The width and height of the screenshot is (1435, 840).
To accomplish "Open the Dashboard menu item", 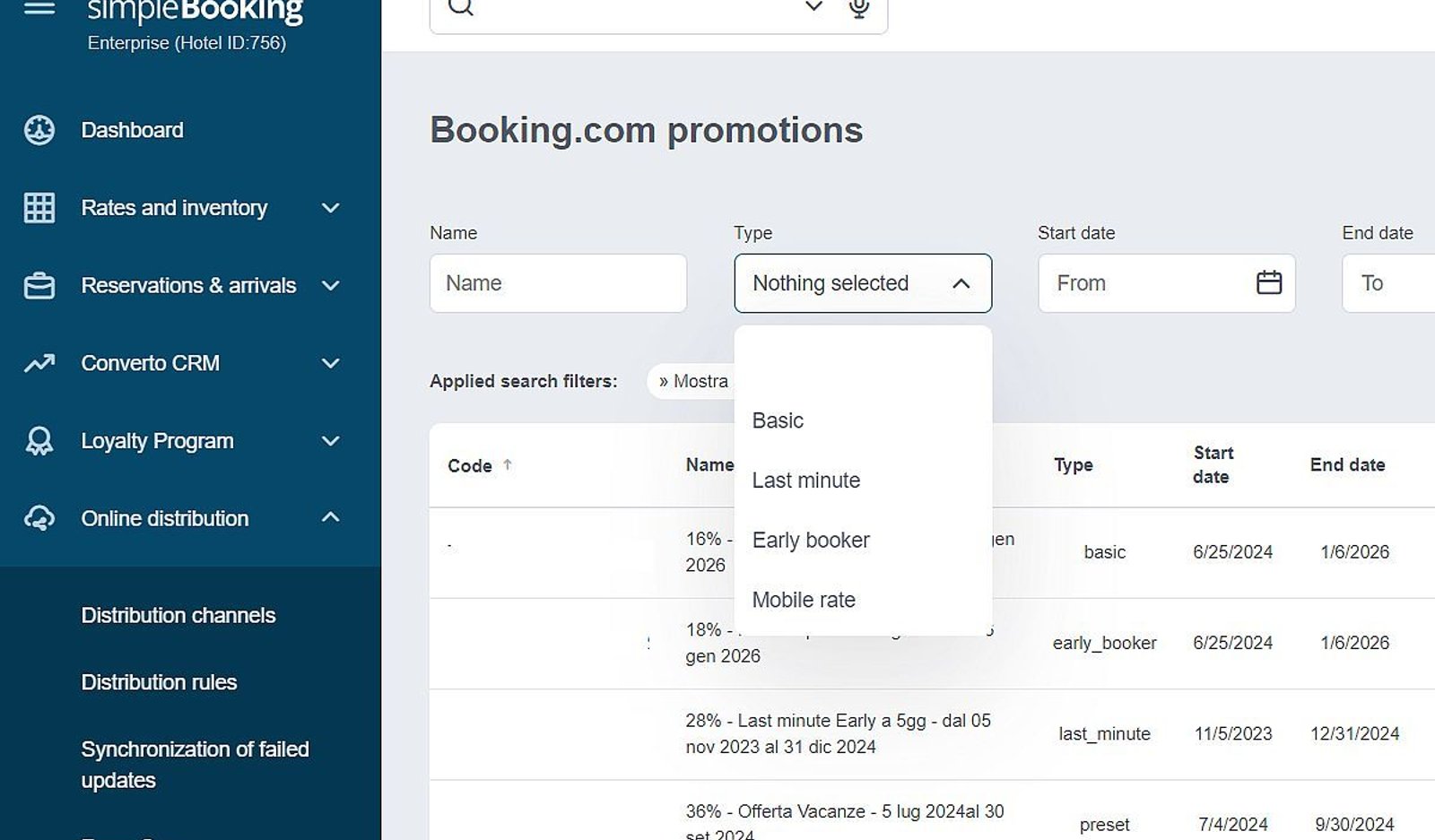I will click(x=132, y=130).
